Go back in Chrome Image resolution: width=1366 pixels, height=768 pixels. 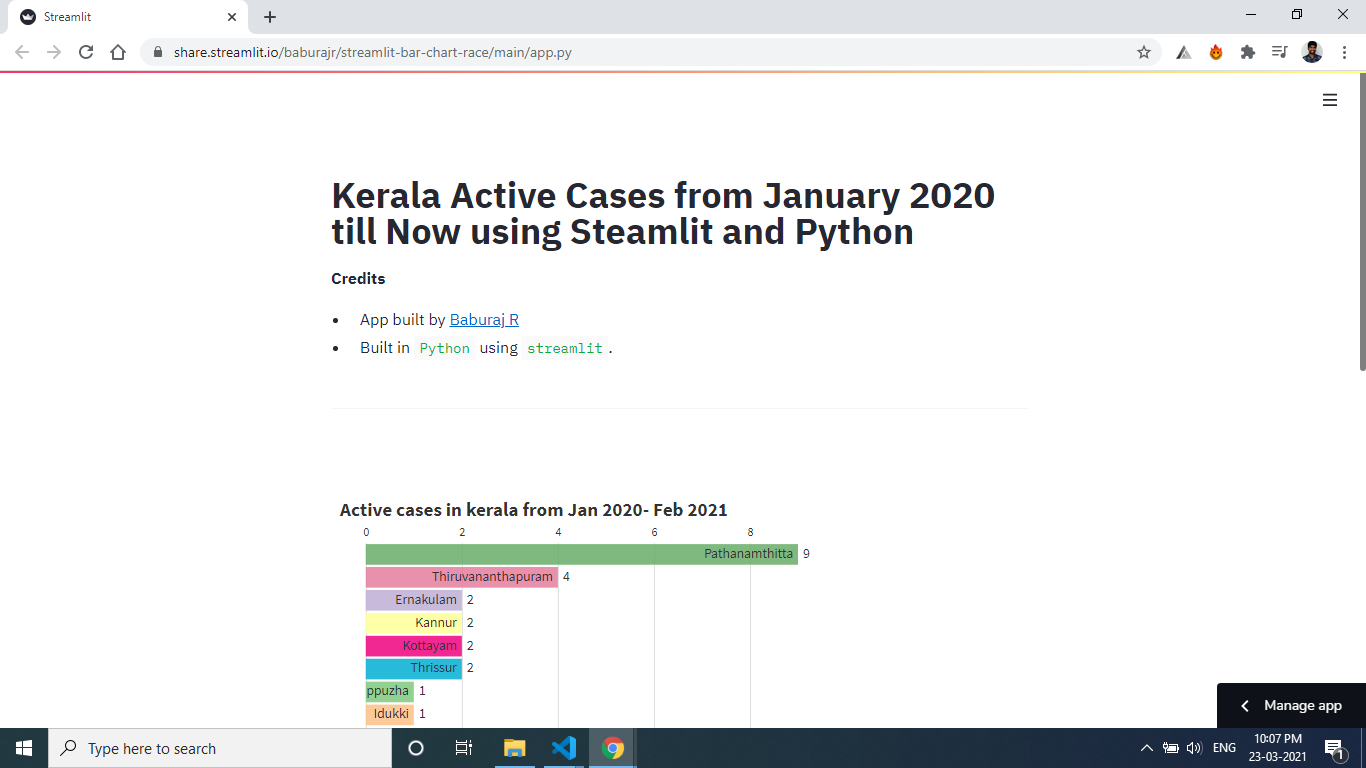click(x=22, y=52)
